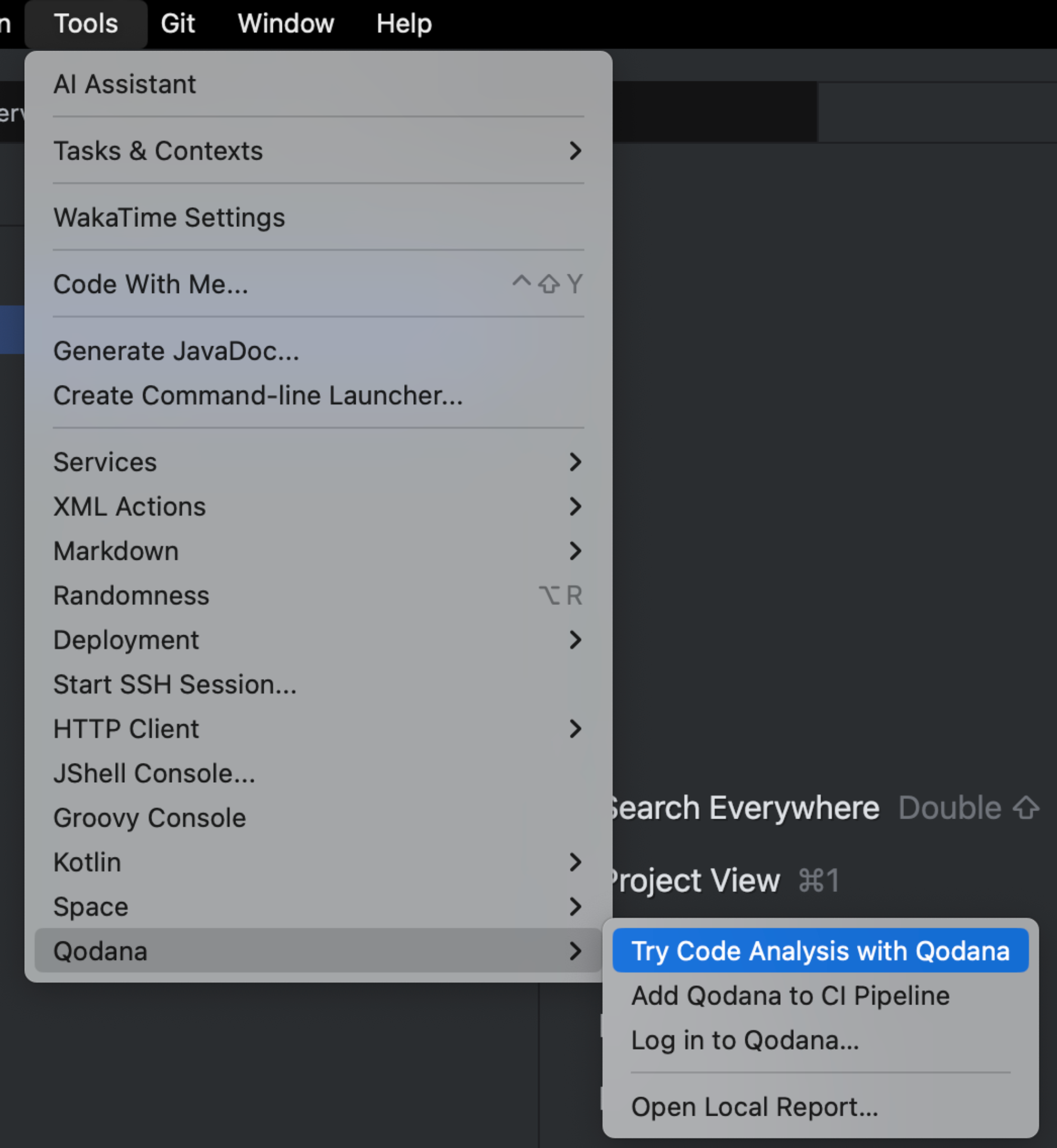Expand the Markdown submenu
Screen dimensions: 1057x1148
tap(116, 551)
